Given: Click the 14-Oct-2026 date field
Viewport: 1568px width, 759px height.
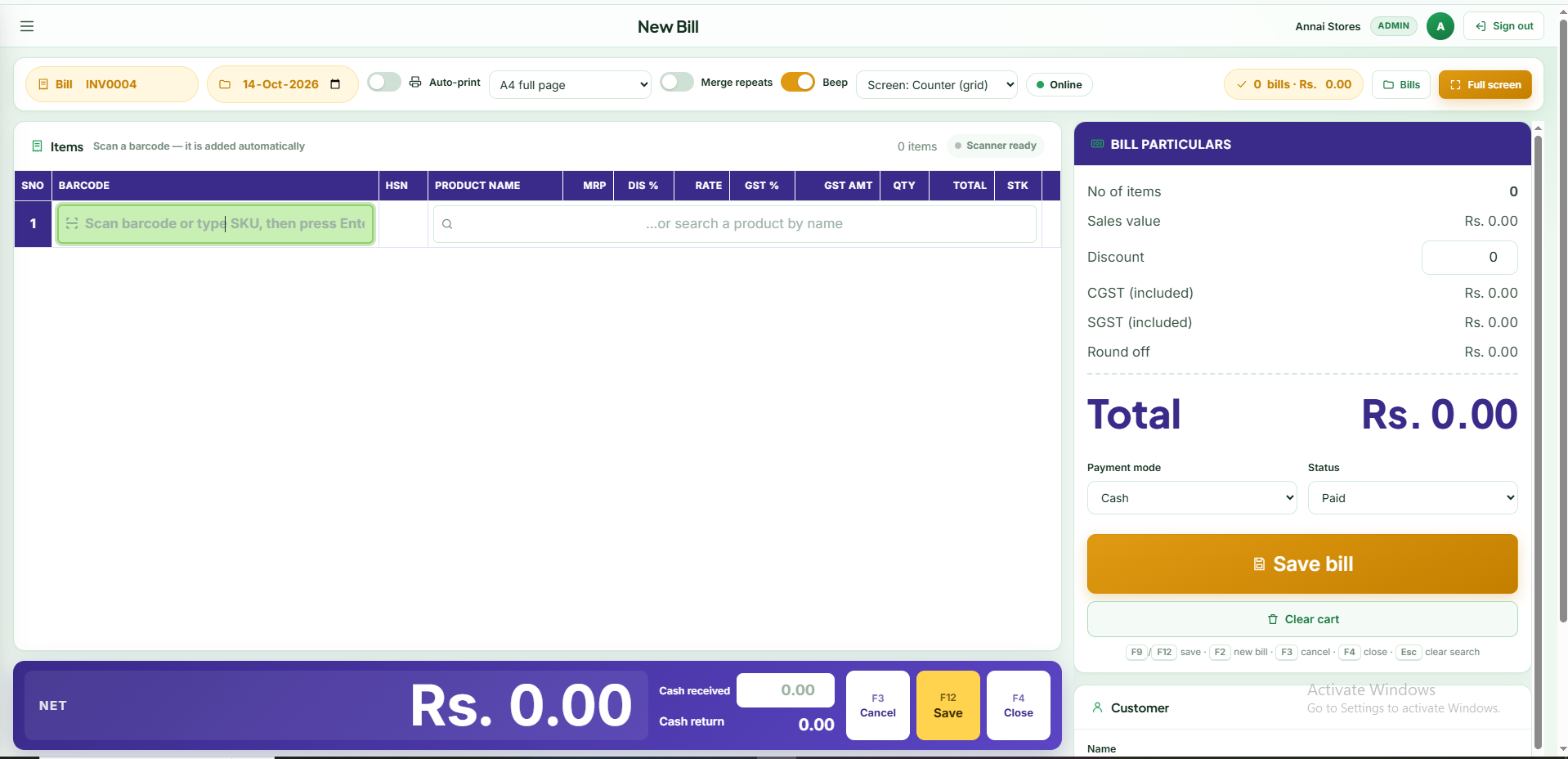Looking at the screenshot, I should (282, 84).
